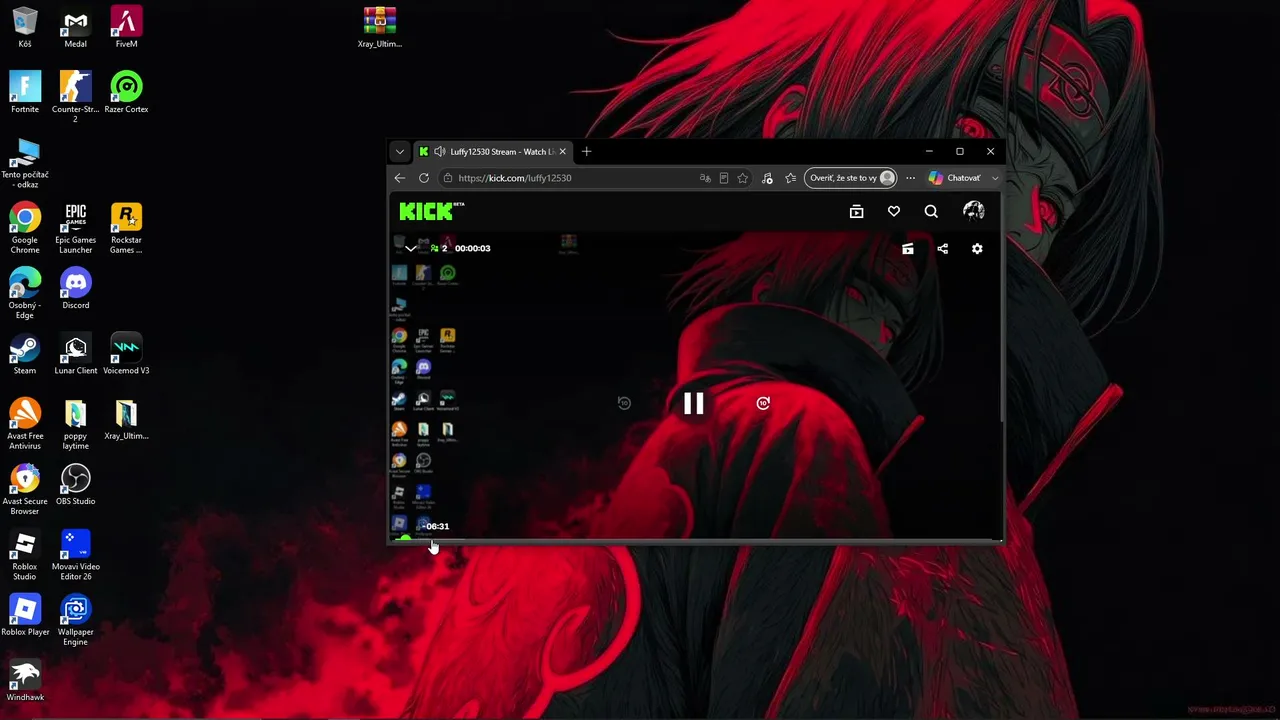Select the Voicemod V3 shortcut
The width and height of the screenshot is (1280, 720).
pos(126,354)
